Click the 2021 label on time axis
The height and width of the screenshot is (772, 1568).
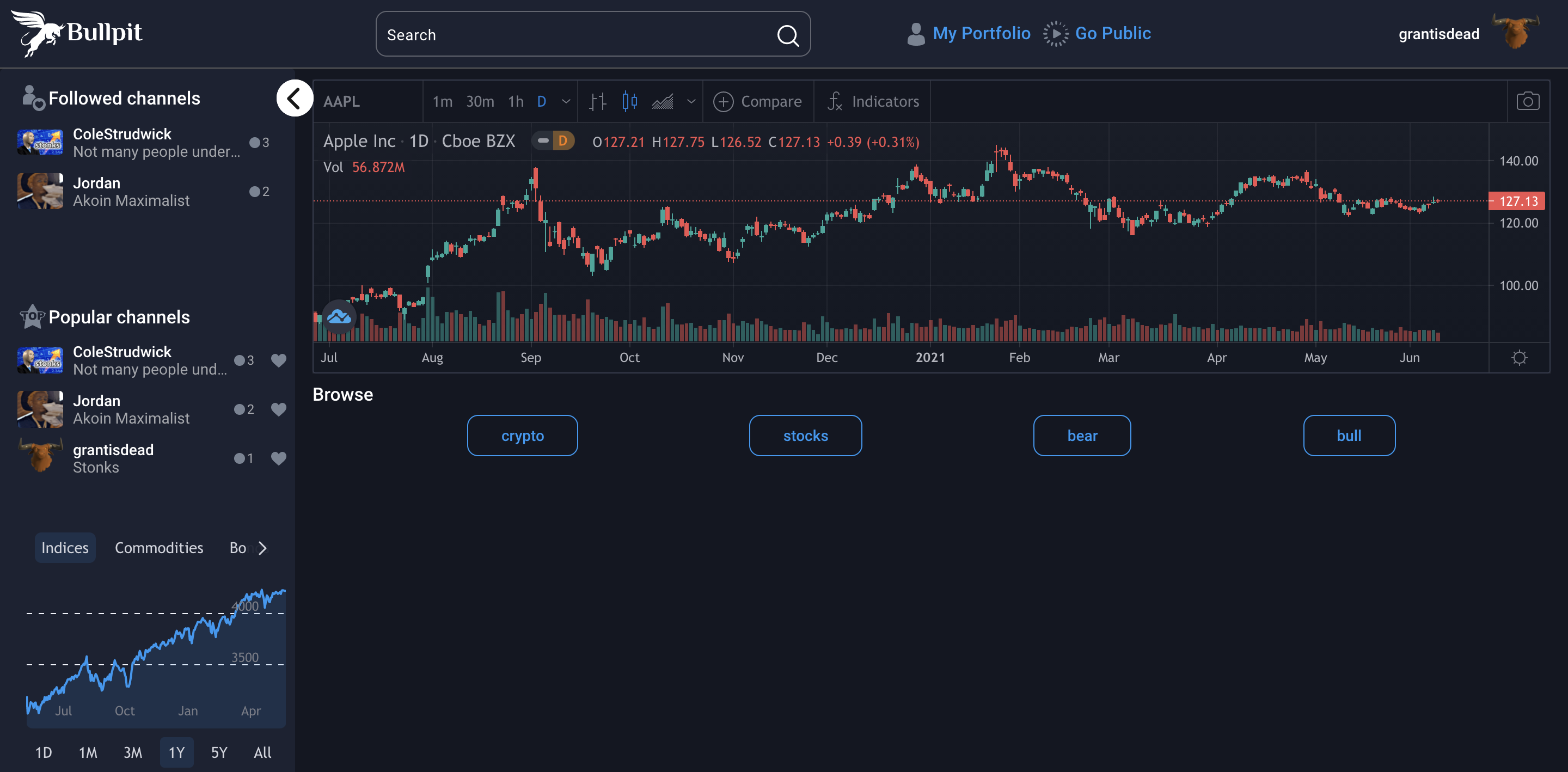930,357
